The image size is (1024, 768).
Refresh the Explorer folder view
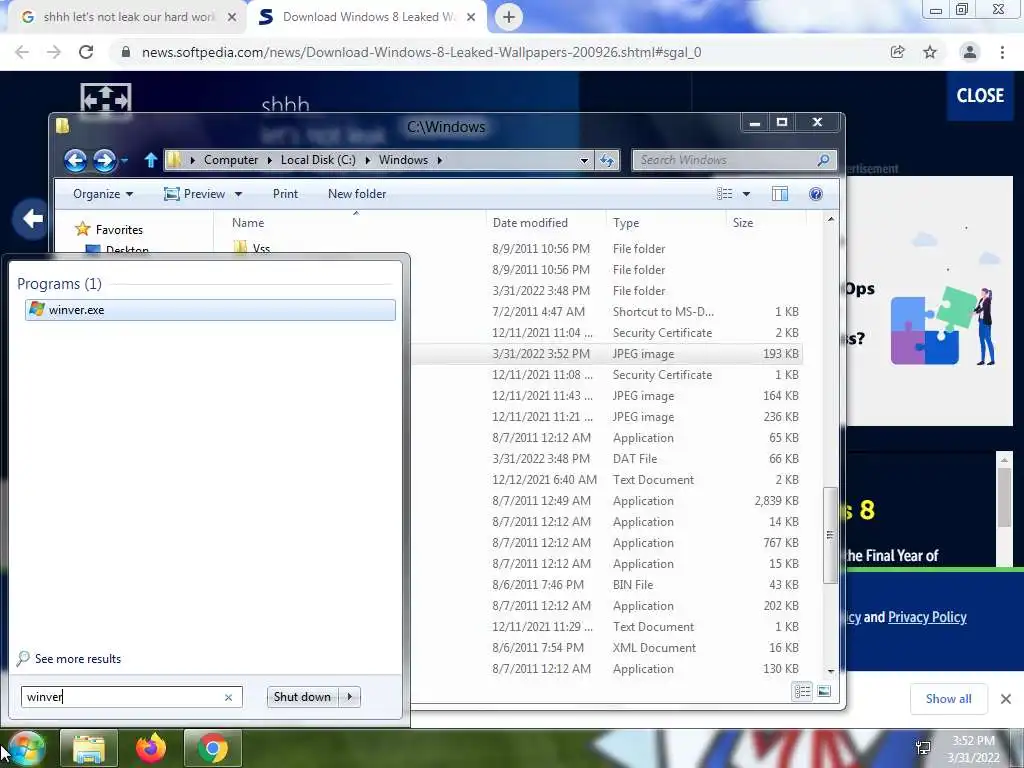point(607,161)
